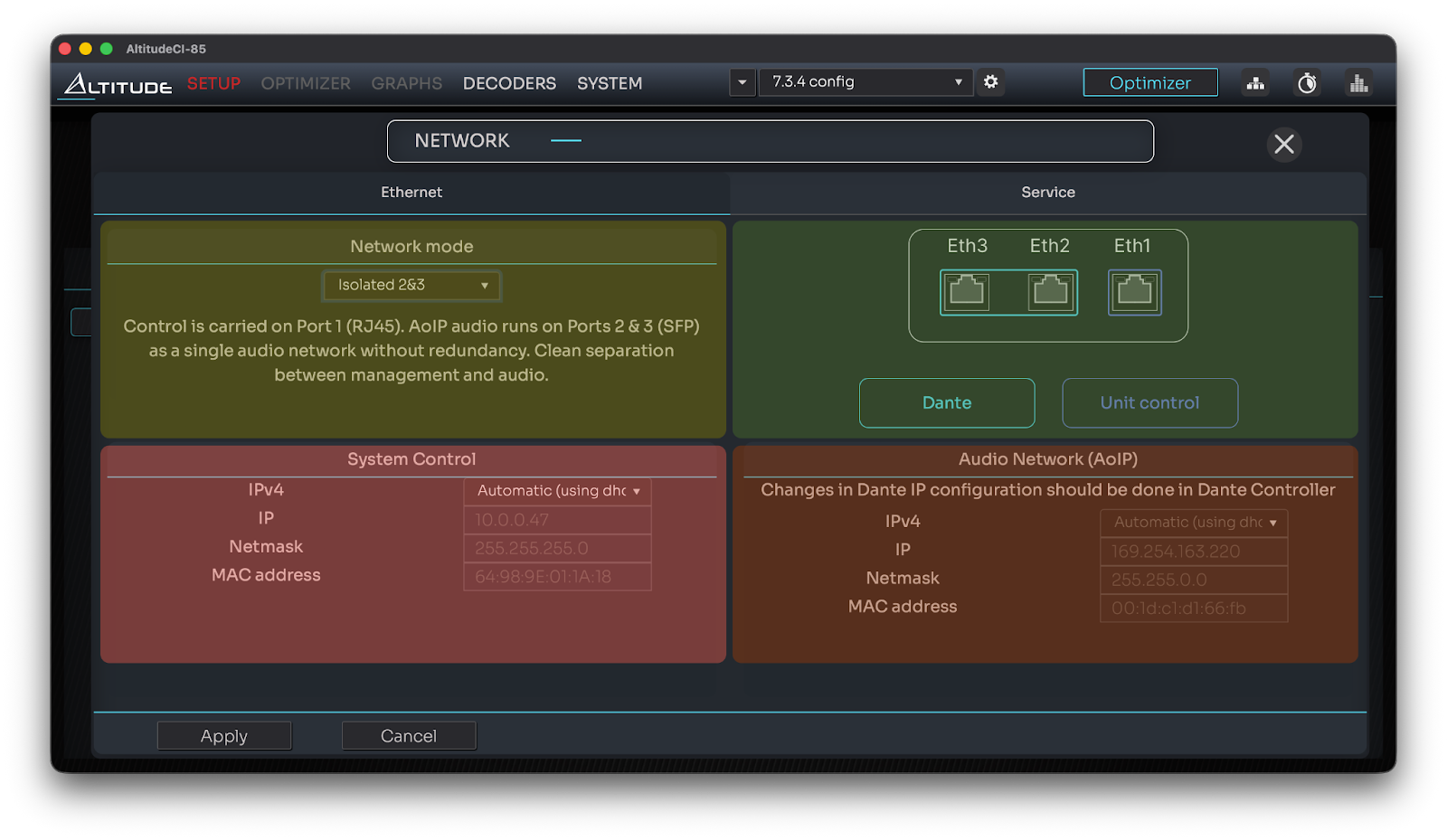Open System Control IPv4 mode dropdown
The image size is (1447, 840).
click(557, 490)
